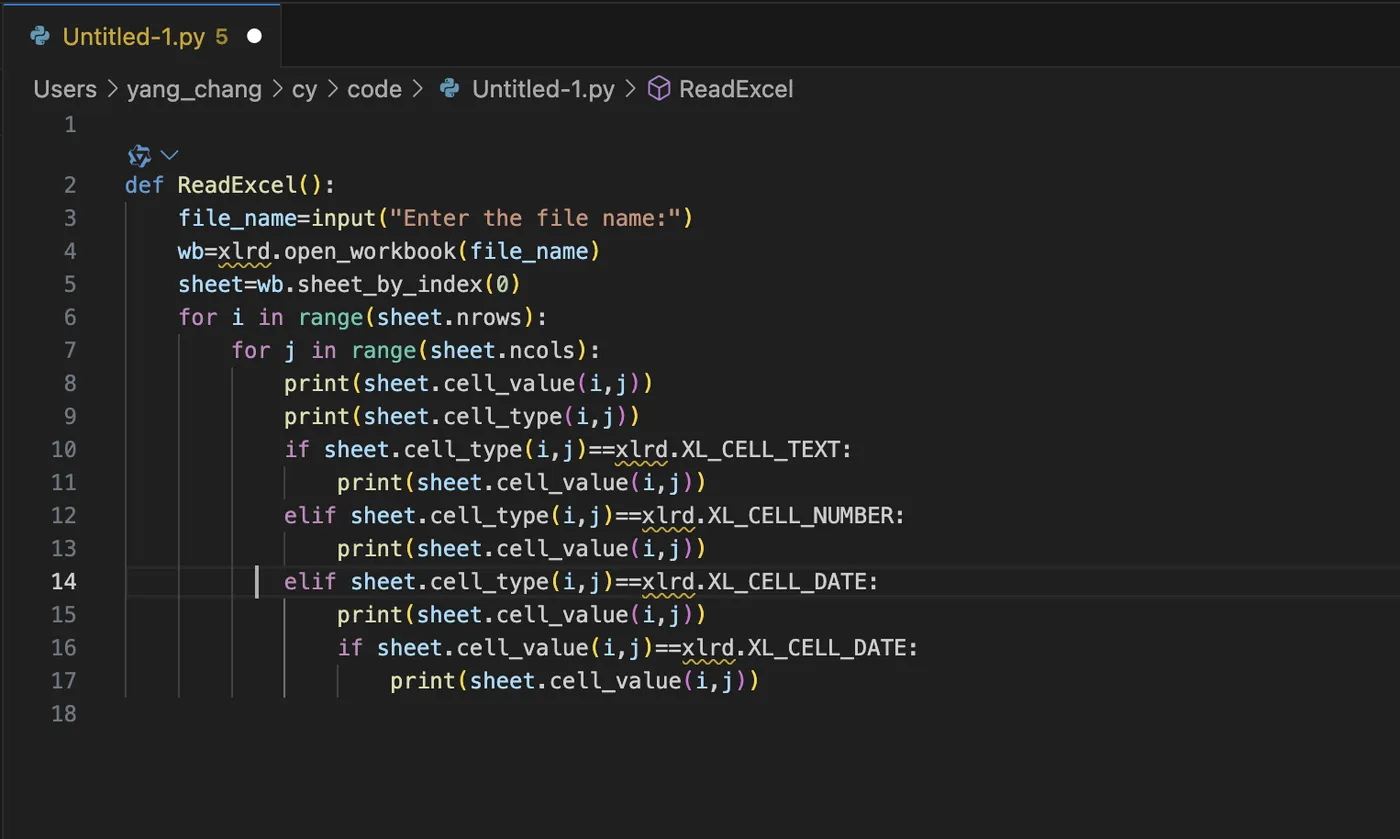The image size is (1400, 839).
Task: Click 'cell_type' on line 9
Action: tap(503, 416)
